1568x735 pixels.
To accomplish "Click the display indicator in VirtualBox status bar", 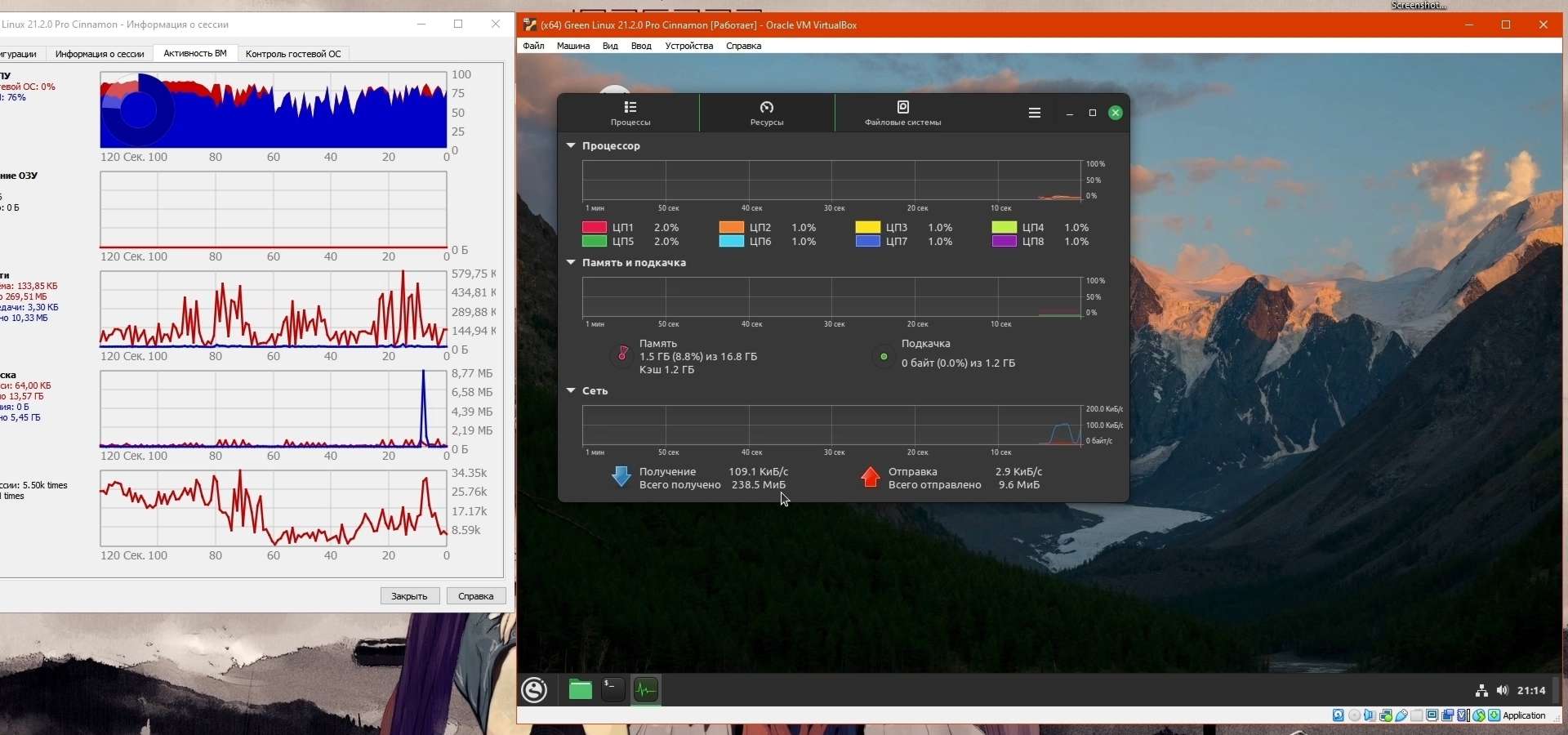I will [x=1432, y=715].
